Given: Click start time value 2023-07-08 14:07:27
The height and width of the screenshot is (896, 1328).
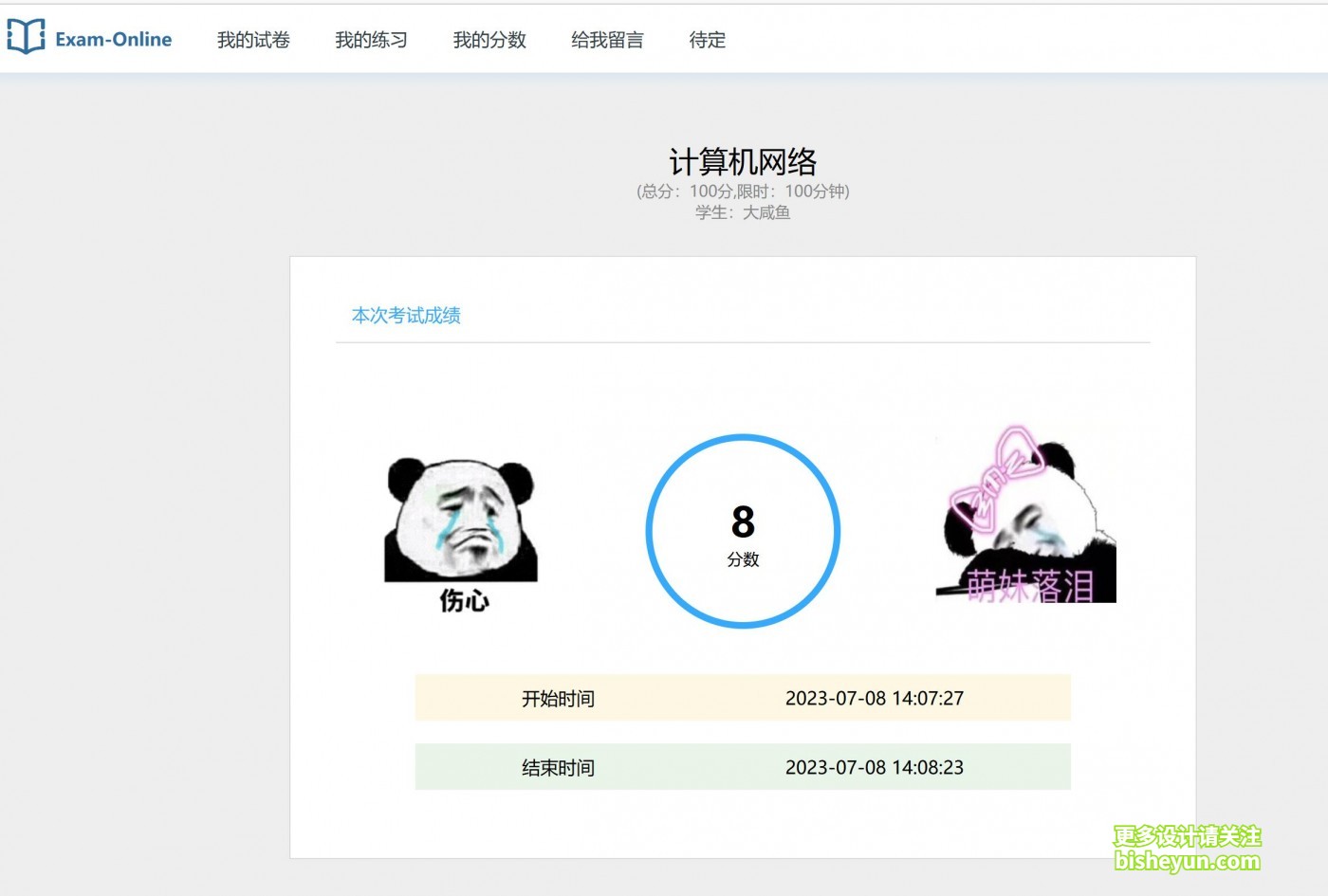Looking at the screenshot, I should point(875,699).
